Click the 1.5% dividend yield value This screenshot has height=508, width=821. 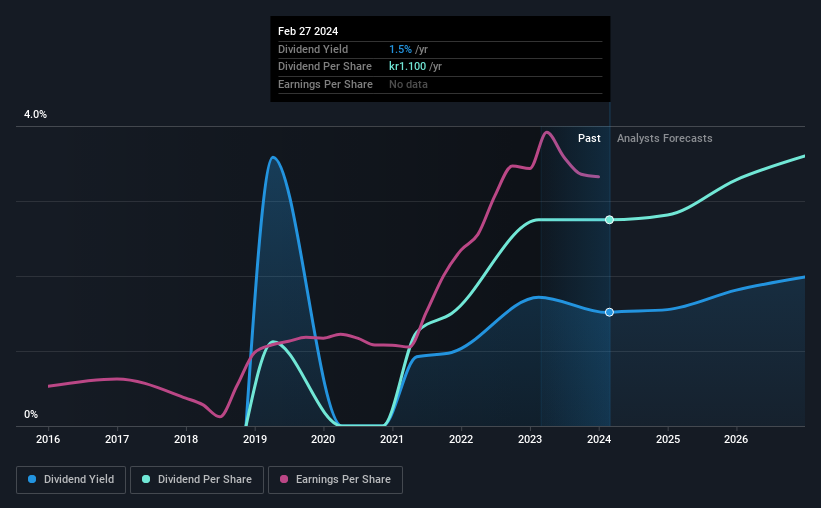tap(400, 49)
